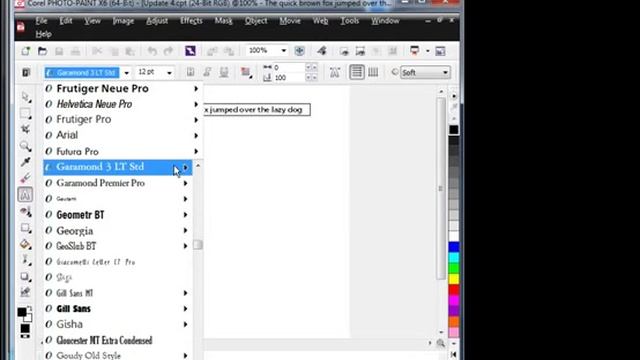Click the purple application launcher icon
640x360 pixels.
tap(190, 51)
